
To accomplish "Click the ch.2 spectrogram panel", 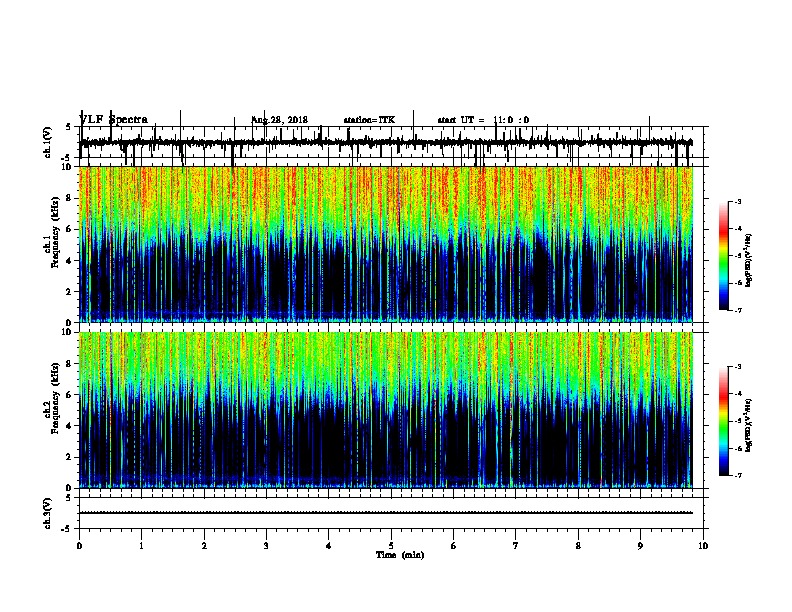I will pos(386,410).
